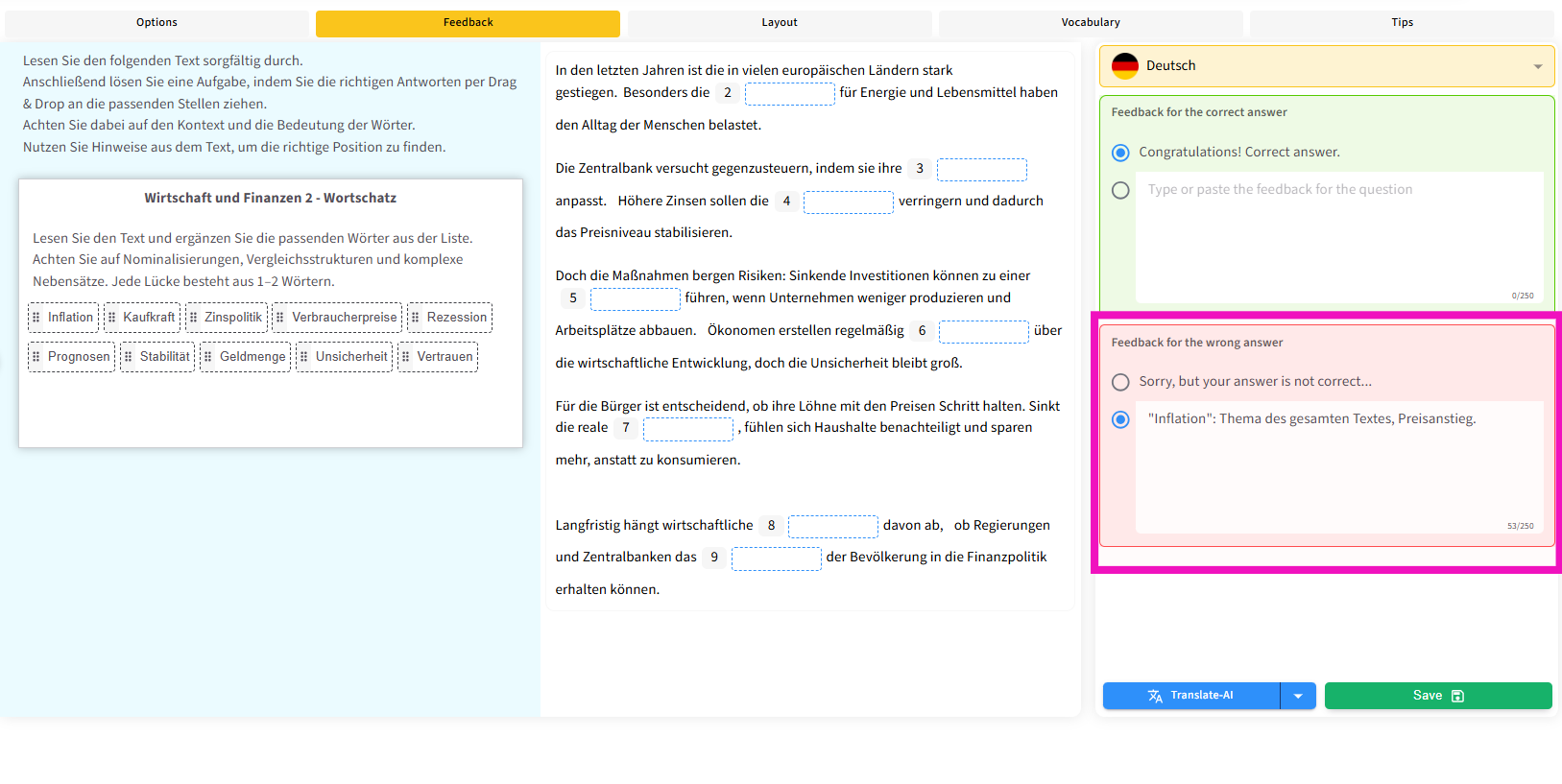Switch to the Vocabulary tab
This screenshot has height=784, width=1562.
[x=1090, y=23]
